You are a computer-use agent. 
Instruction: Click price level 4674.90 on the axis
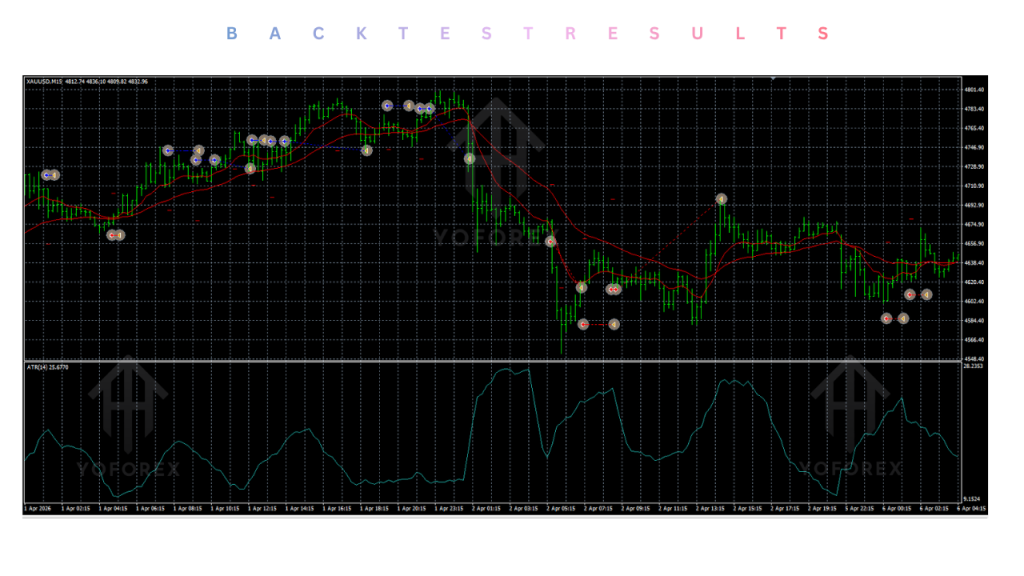coord(974,225)
